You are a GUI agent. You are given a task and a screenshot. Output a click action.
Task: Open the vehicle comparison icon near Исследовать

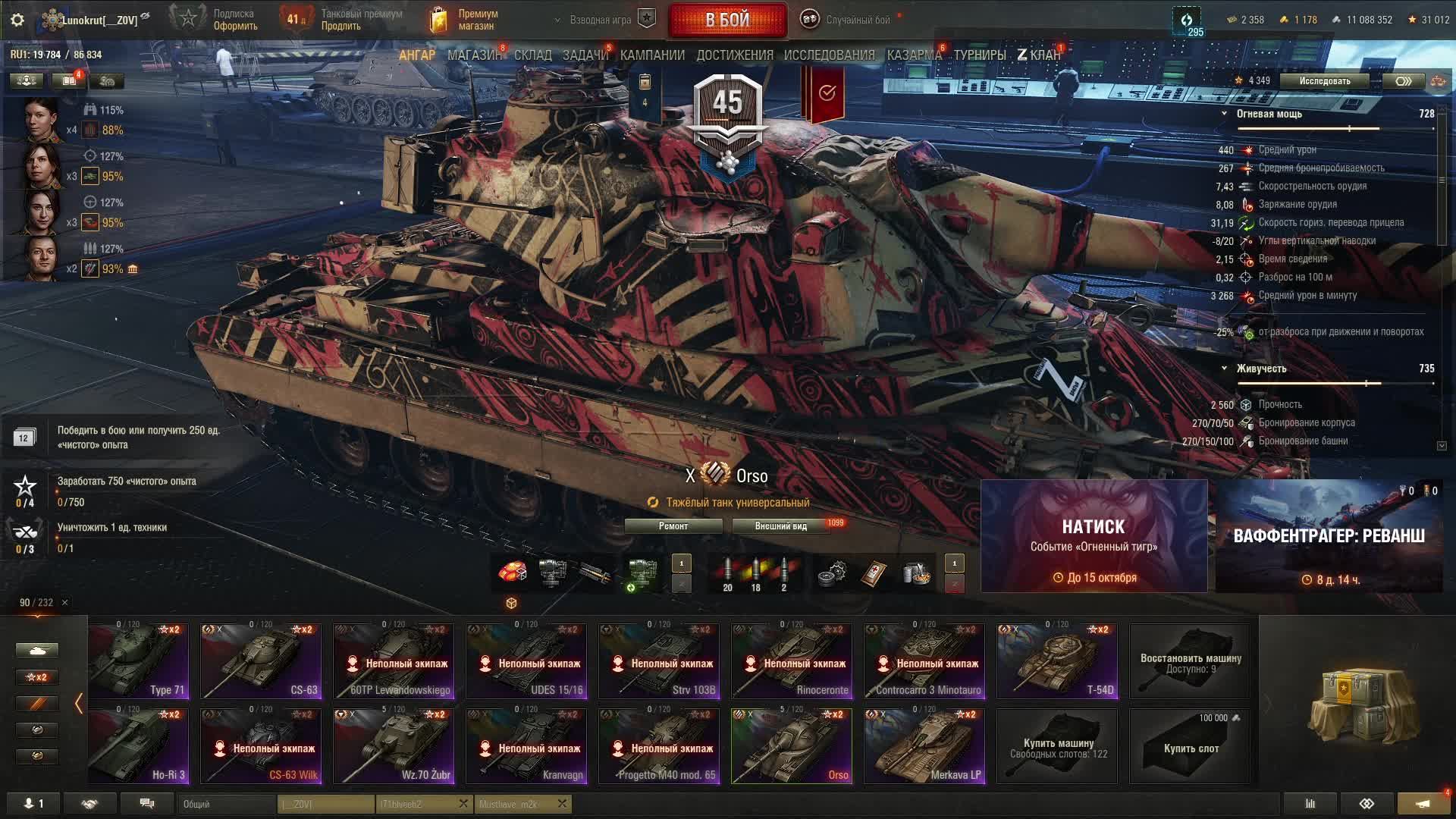pos(1403,81)
